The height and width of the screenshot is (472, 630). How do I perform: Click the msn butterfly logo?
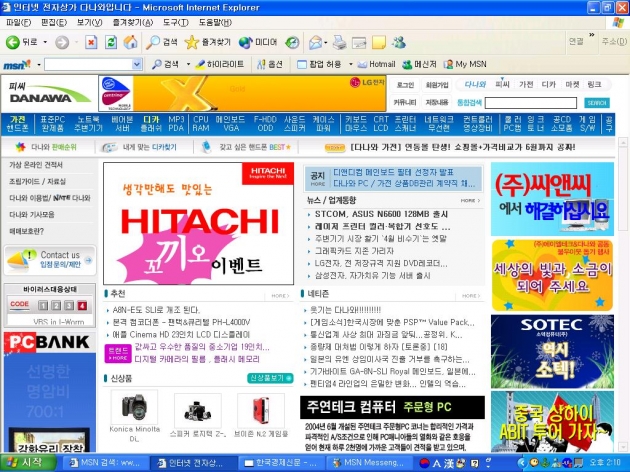tap(17, 64)
